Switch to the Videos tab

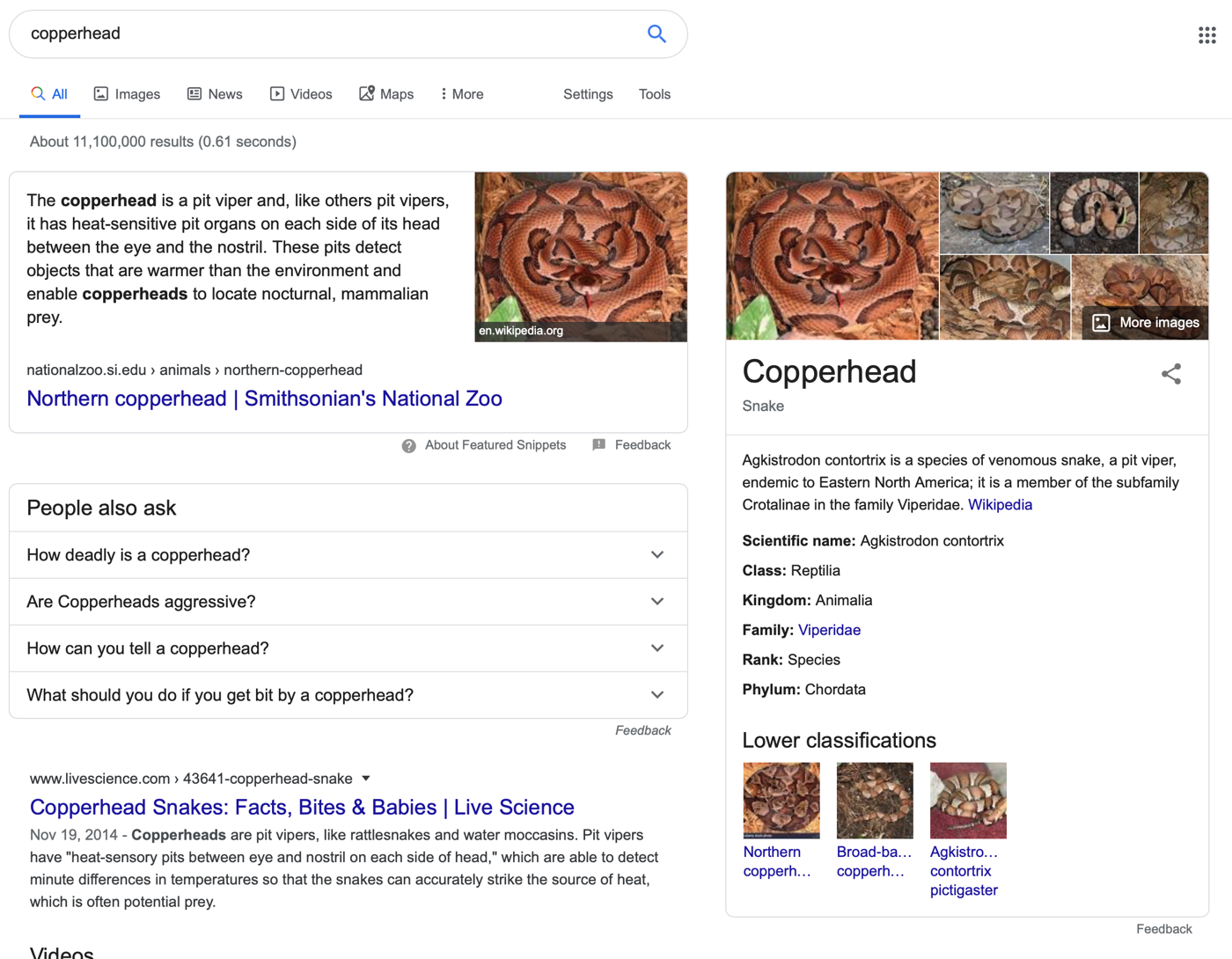(x=301, y=94)
